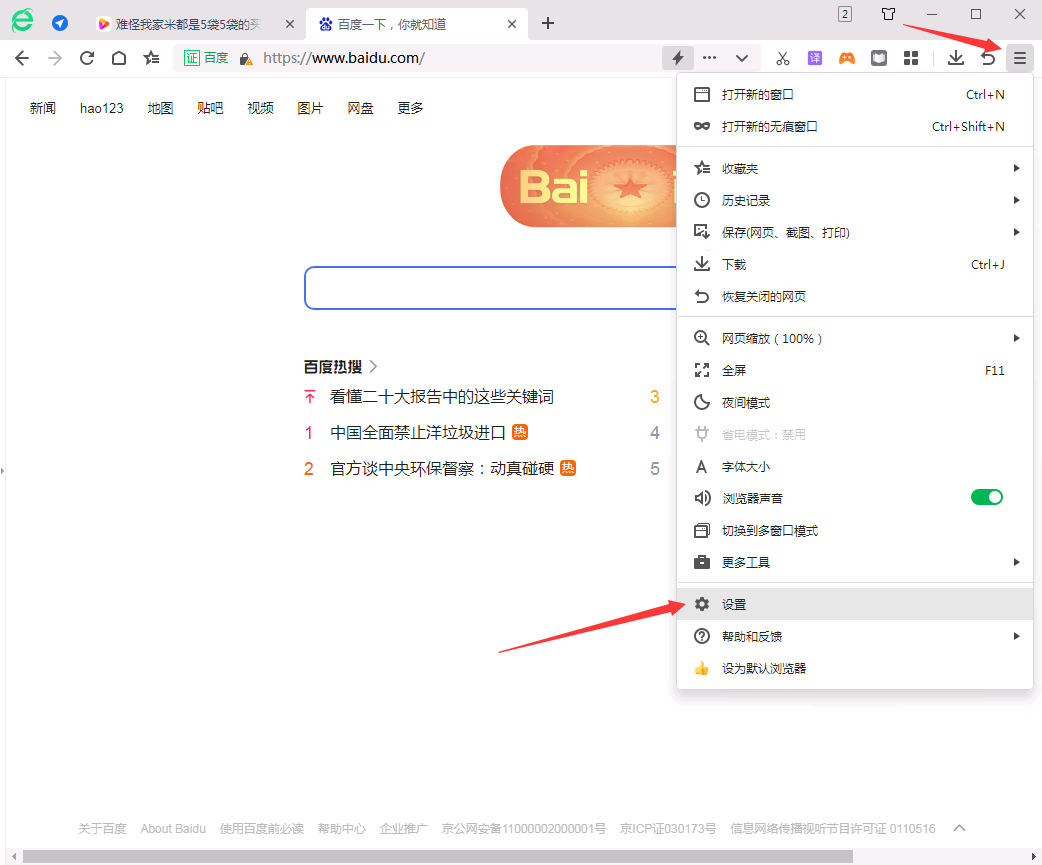Open hot search 官方谈中央环保督察：动真碰硬
1042x865 pixels.
pyautogui.click(x=442, y=469)
